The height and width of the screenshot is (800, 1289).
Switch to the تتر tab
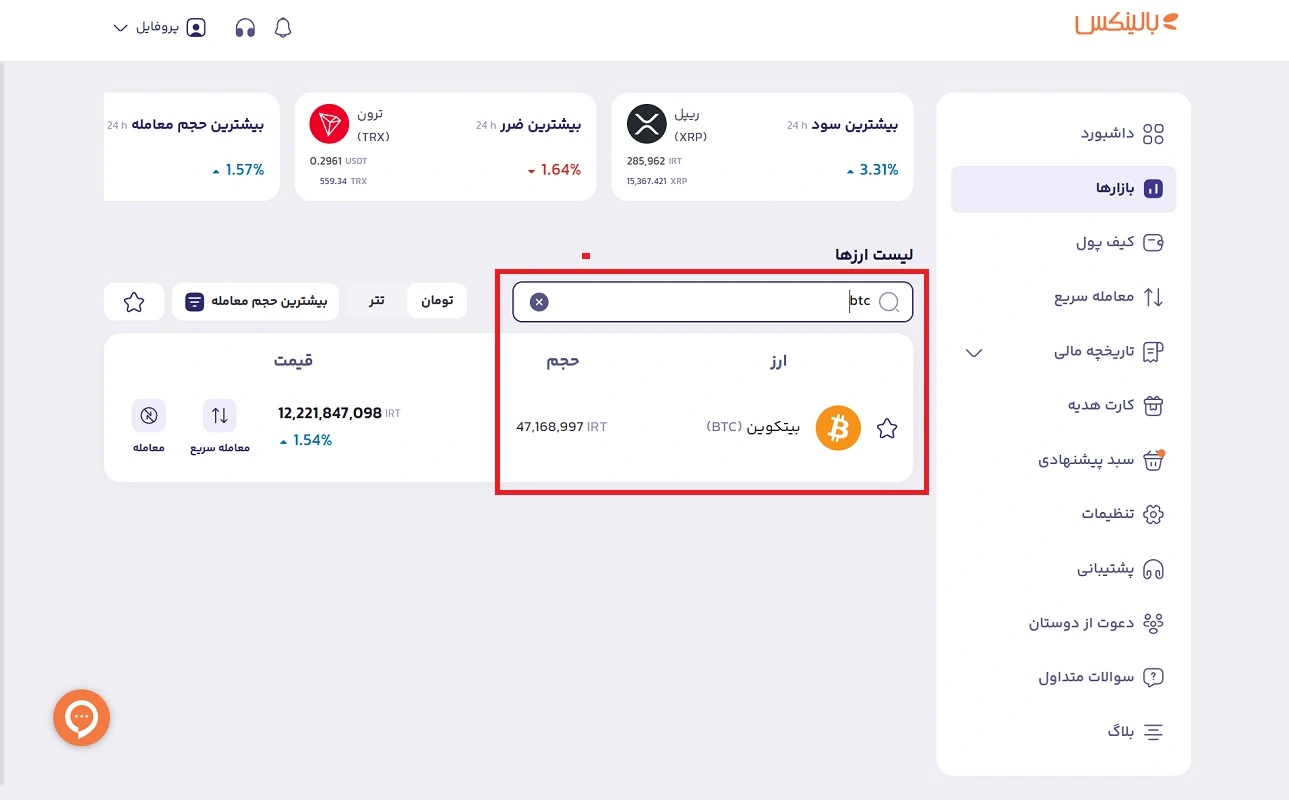377,301
